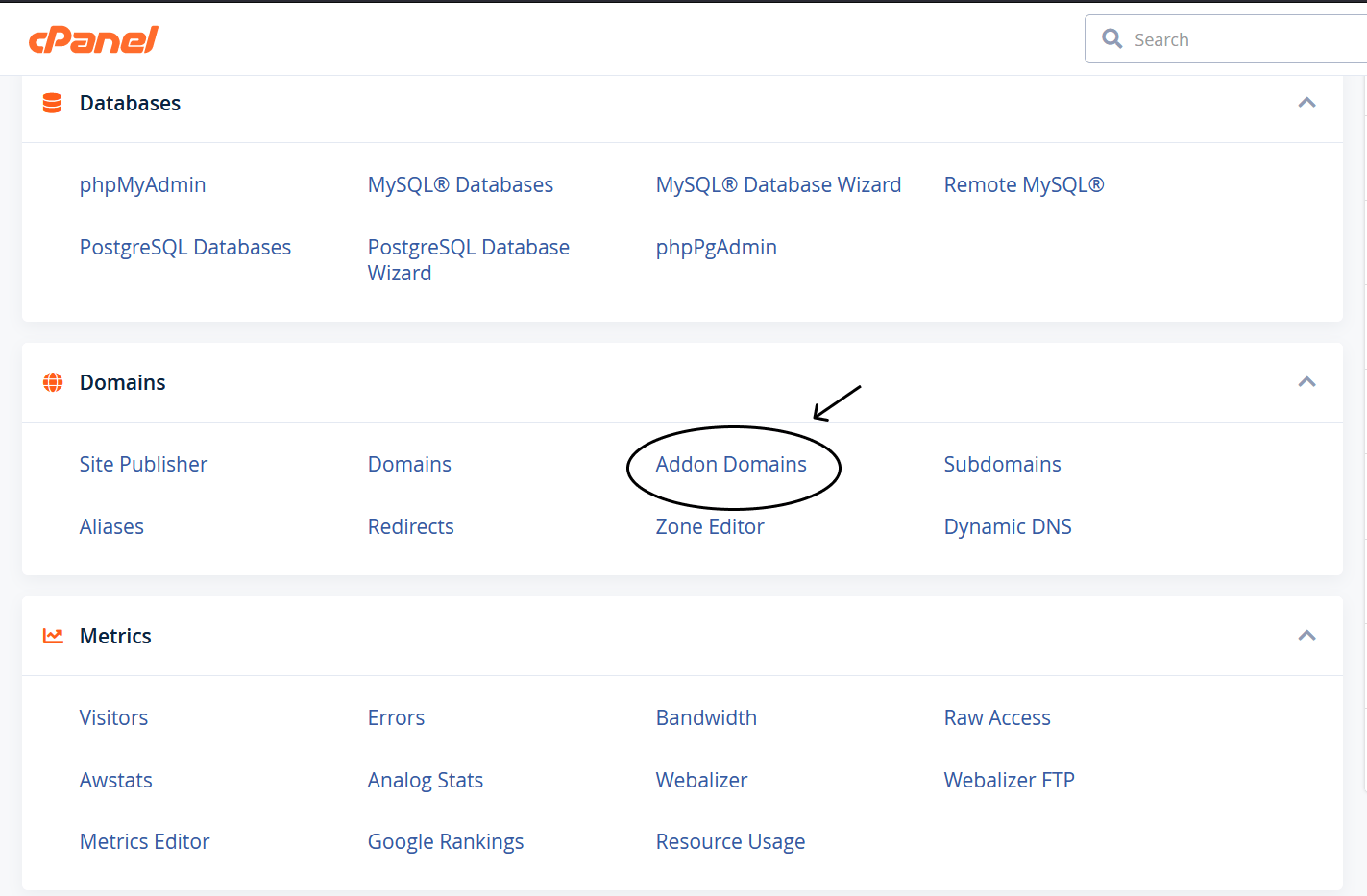Click the Metrics section chart icon
This screenshot has height=896, width=1367.
click(x=53, y=636)
